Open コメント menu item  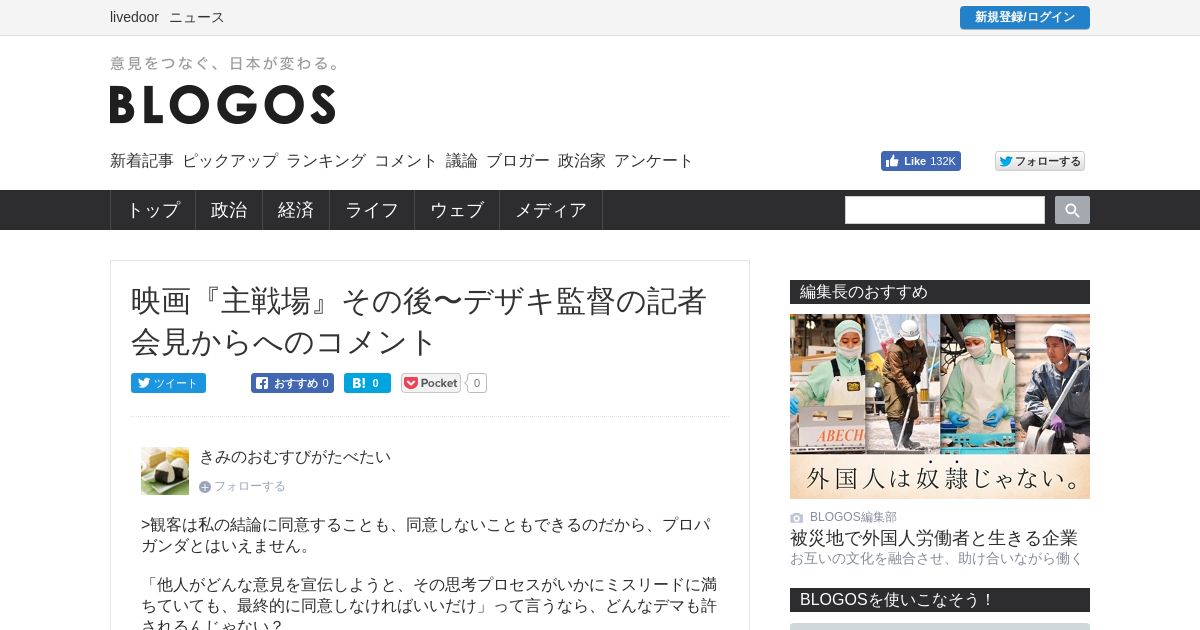(x=406, y=161)
